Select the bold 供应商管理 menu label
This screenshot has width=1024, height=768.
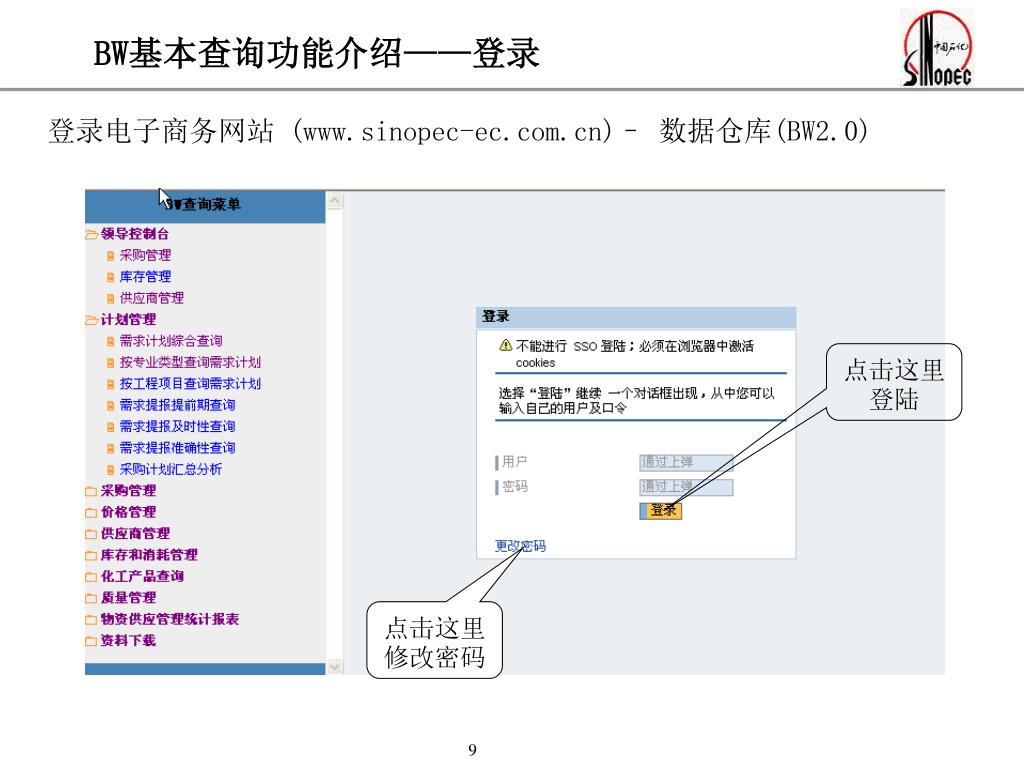[x=135, y=534]
